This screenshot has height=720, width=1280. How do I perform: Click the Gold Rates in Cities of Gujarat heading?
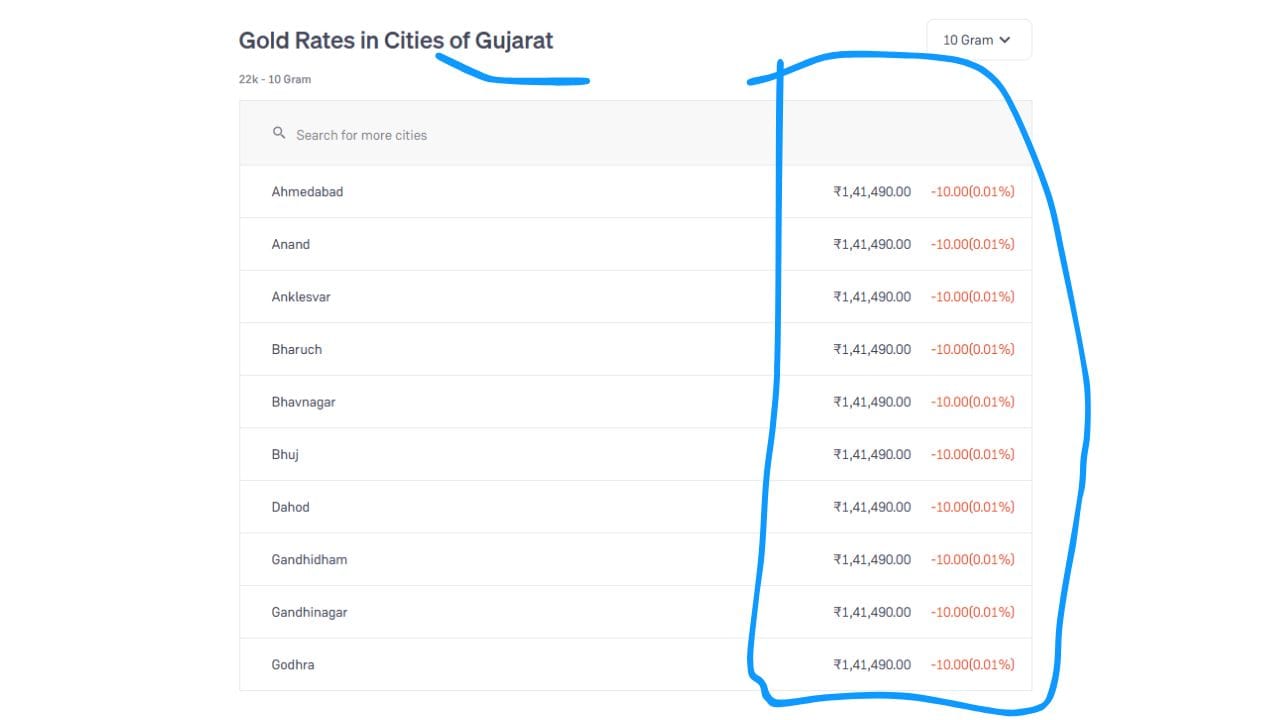[x=396, y=40]
